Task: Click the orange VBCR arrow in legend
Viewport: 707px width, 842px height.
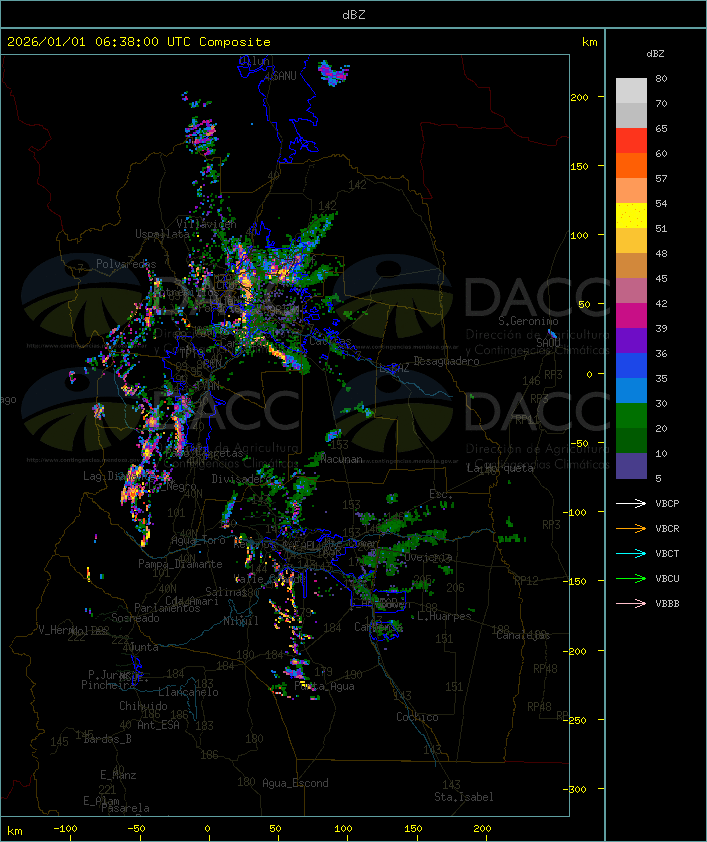Action: [631, 529]
